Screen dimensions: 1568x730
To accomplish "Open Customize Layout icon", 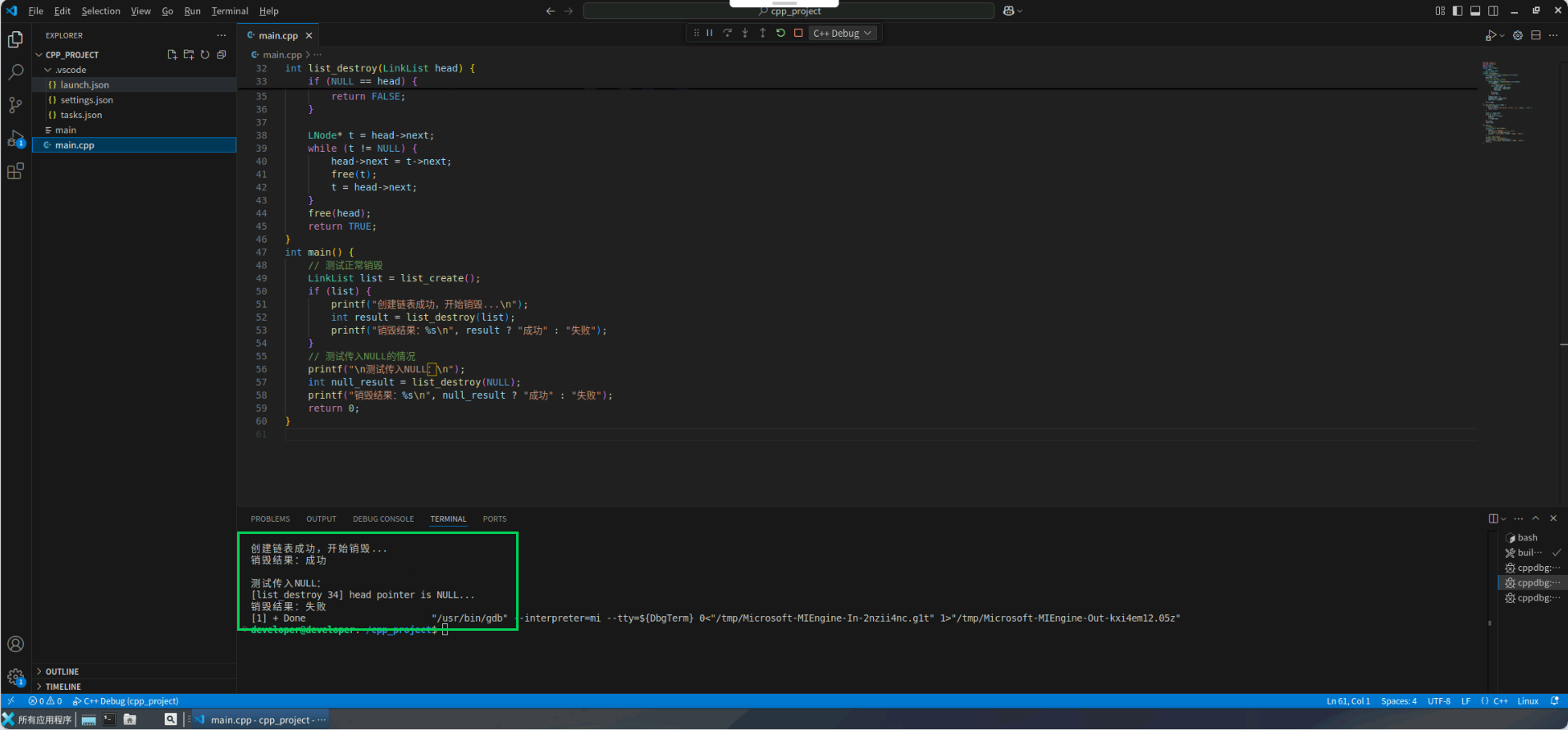I will (x=1440, y=11).
